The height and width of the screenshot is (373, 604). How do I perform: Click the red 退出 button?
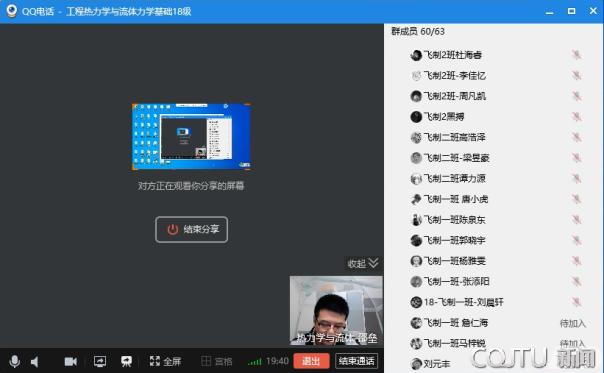pyautogui.click(x=311, y=361)
